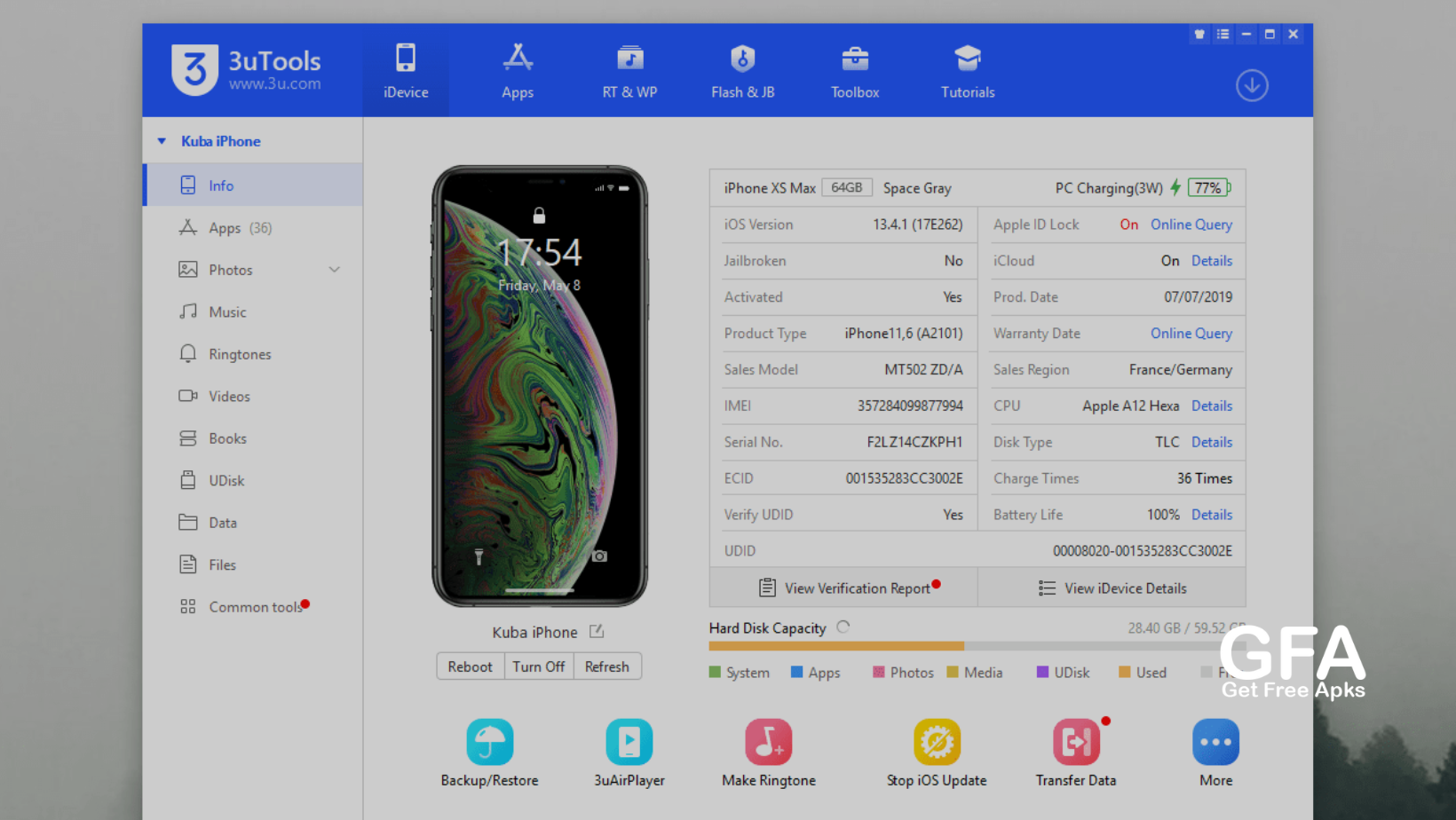Click the IMEI value 357284099877994
The height and width of the screenshot is (820, 1456).
point(910,406)
